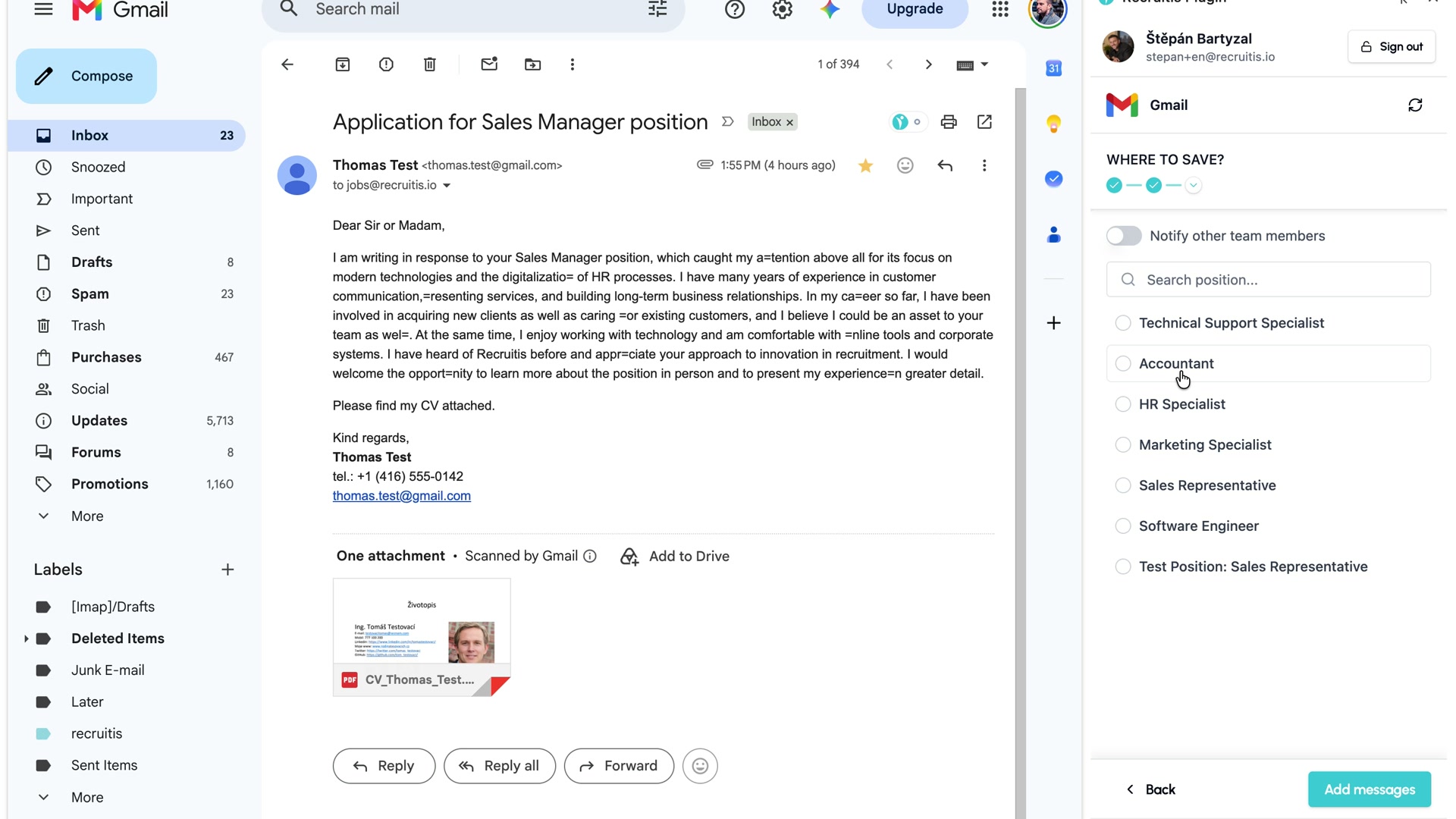Open Gmail settings gear
Viewport: 1456px width, 819px height.
[782, 9]
